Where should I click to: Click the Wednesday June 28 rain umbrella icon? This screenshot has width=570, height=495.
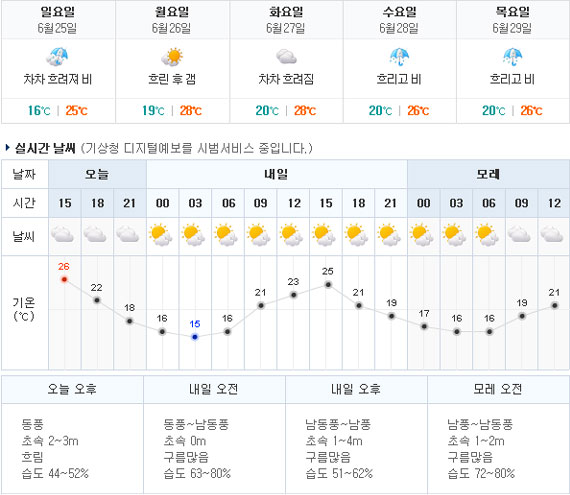399,57
